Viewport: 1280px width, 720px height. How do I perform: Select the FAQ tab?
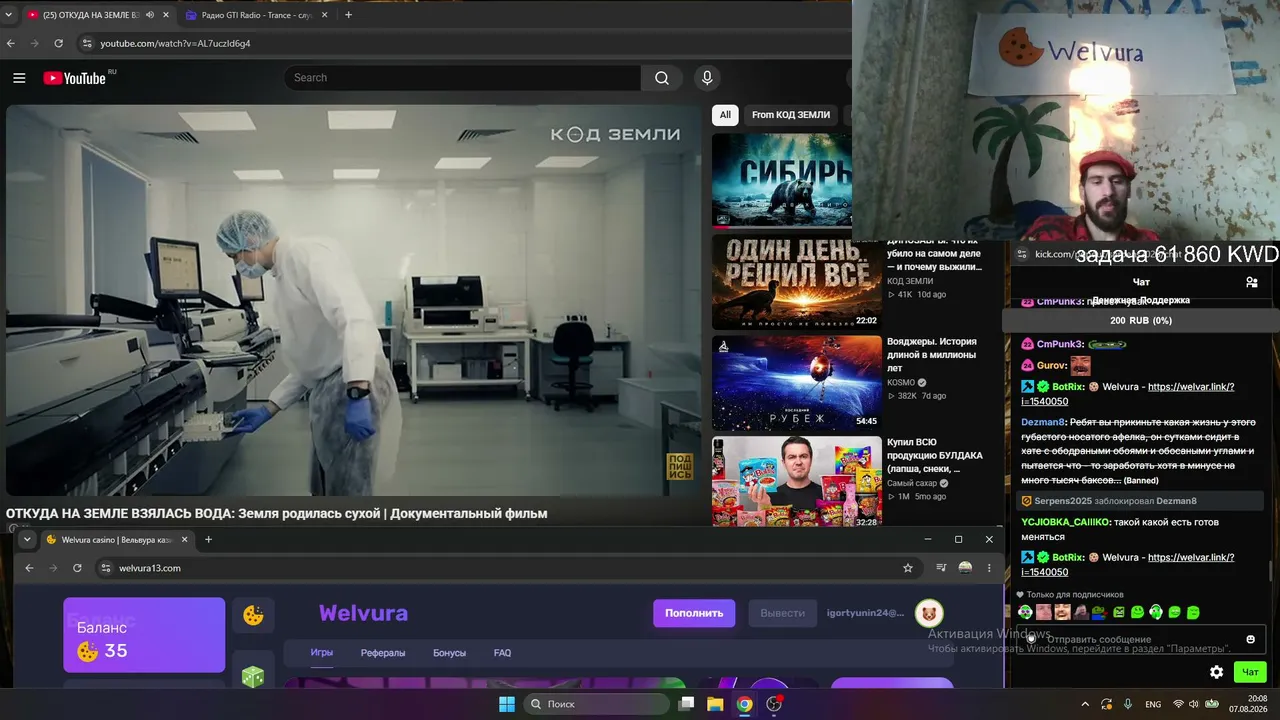pyautogui.click(x=502, y=653)
